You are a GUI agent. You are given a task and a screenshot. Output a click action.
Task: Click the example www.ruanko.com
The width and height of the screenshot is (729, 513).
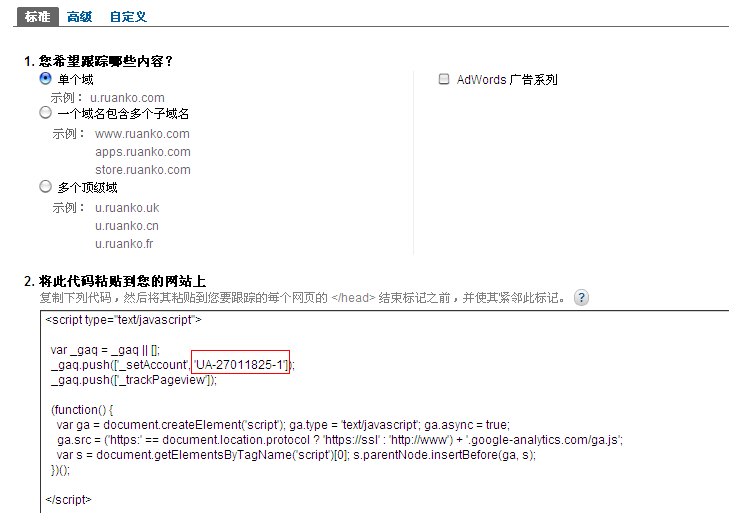click(x=142, y=134)
